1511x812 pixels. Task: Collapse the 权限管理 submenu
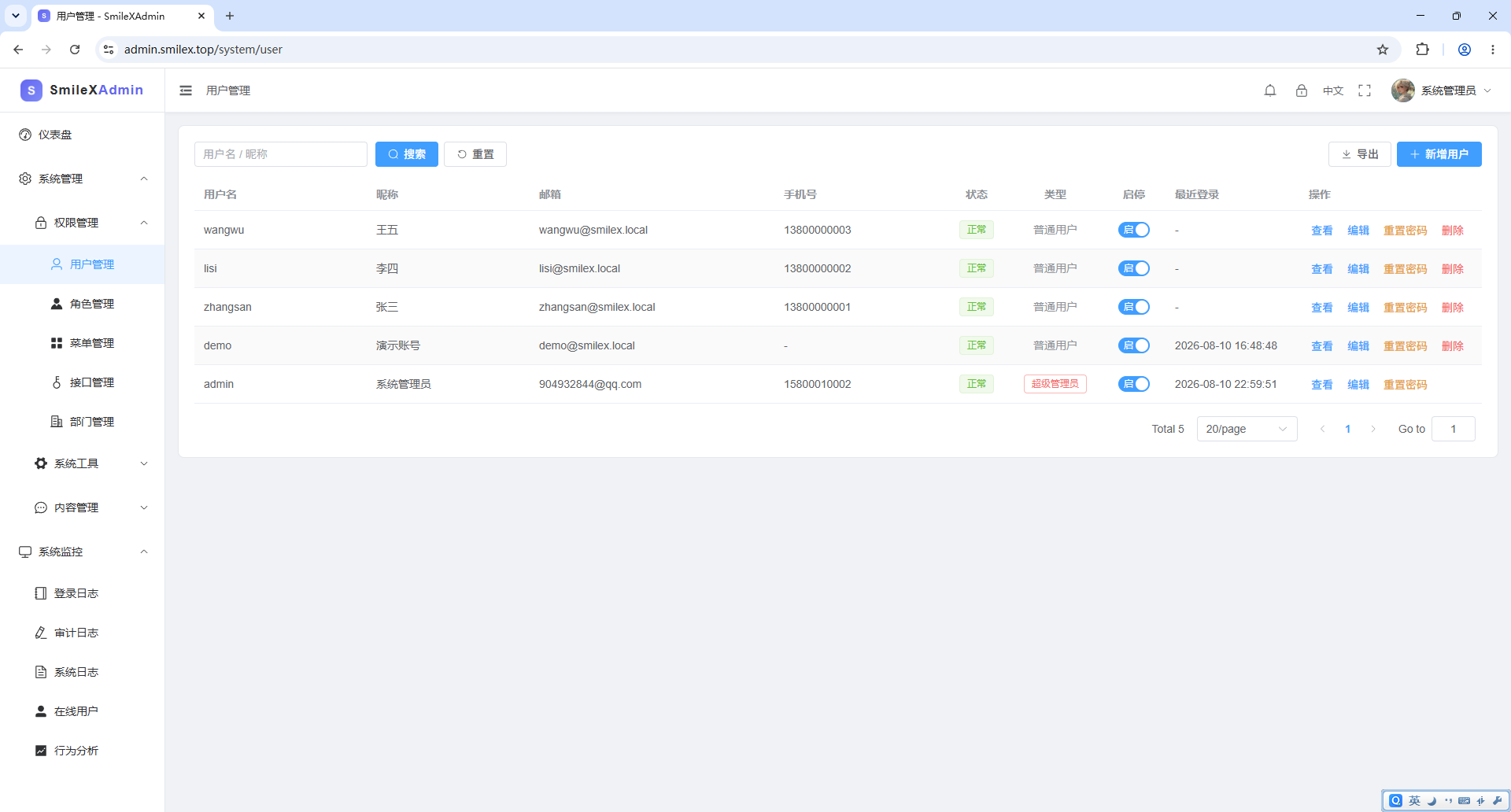83,223
